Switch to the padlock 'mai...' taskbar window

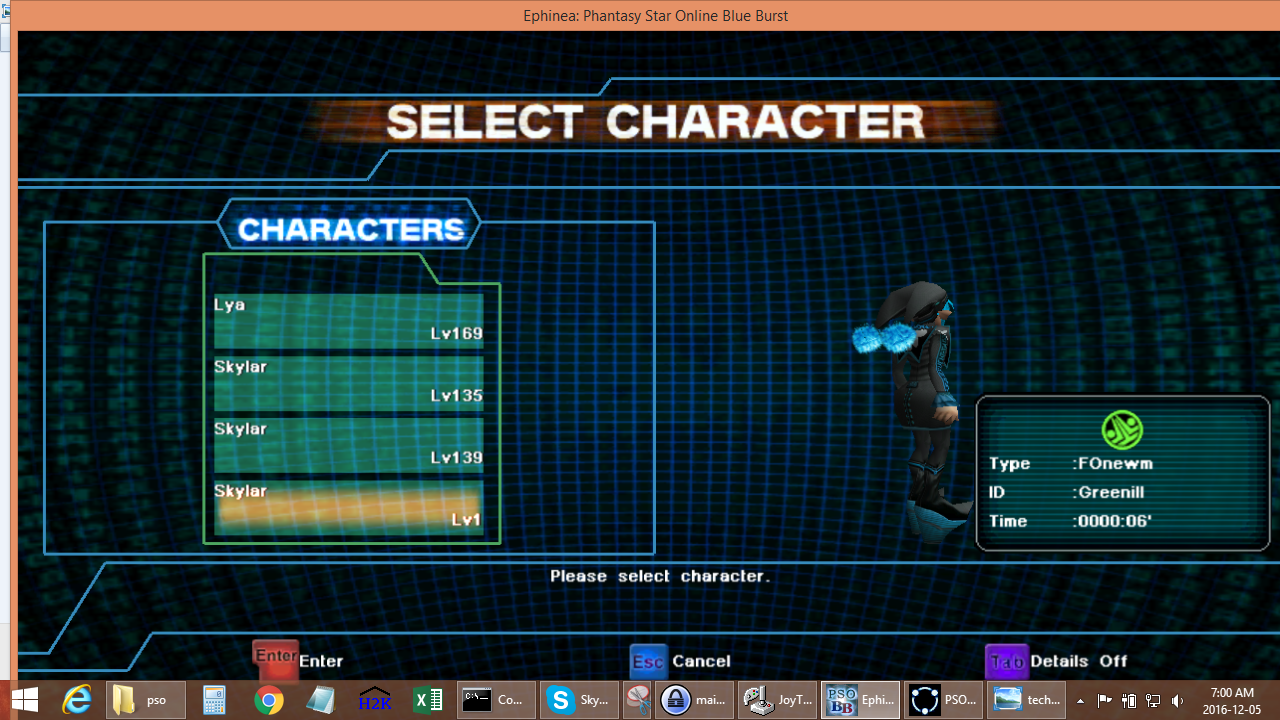695,700
